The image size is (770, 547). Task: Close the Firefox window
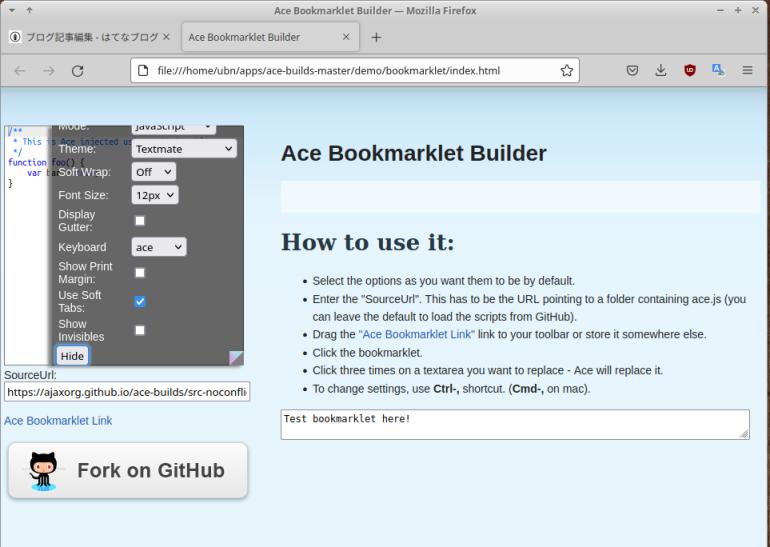click(756, 10)
